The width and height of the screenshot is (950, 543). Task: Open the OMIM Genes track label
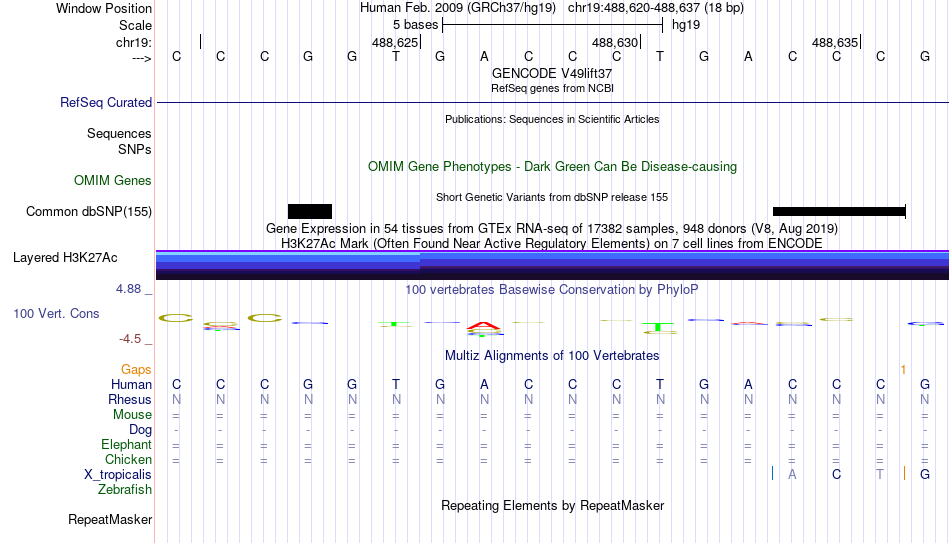click(x=112, y=181)
